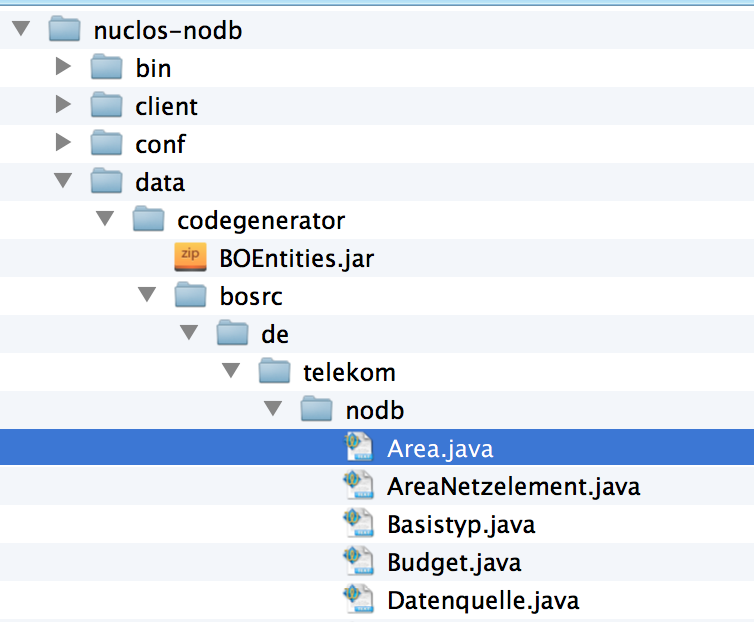
Task: Expand the bin folder
Action: click(x=63, y=66)
